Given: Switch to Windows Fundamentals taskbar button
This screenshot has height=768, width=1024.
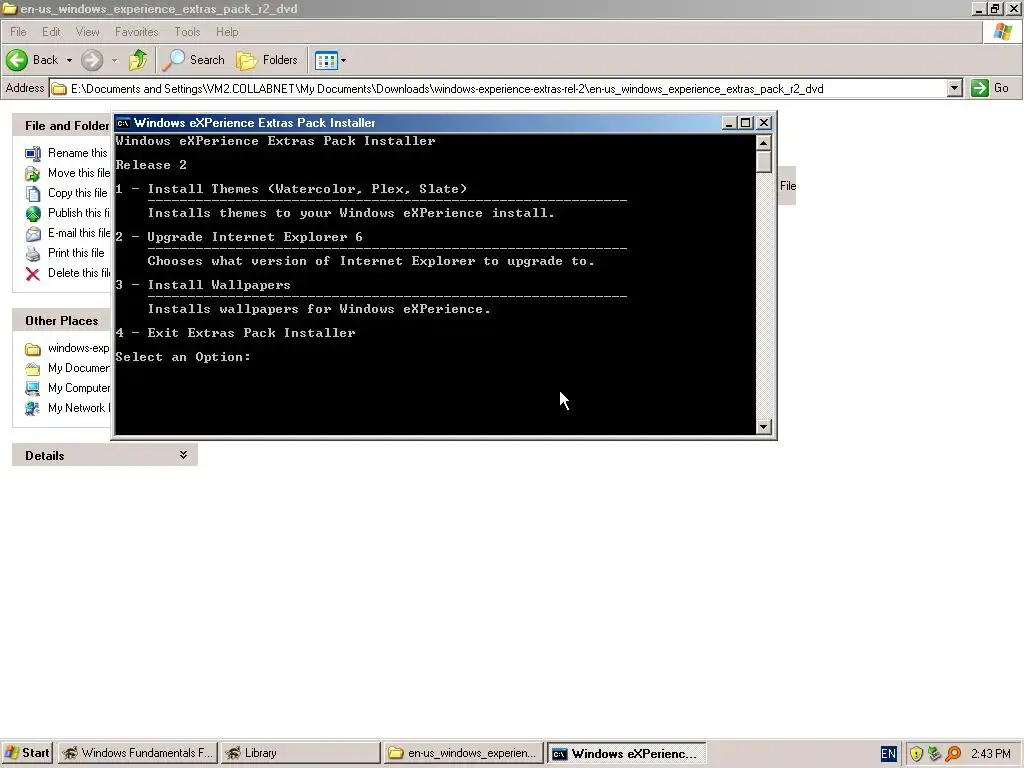Looking at the screenshot, I should point(137,753).
